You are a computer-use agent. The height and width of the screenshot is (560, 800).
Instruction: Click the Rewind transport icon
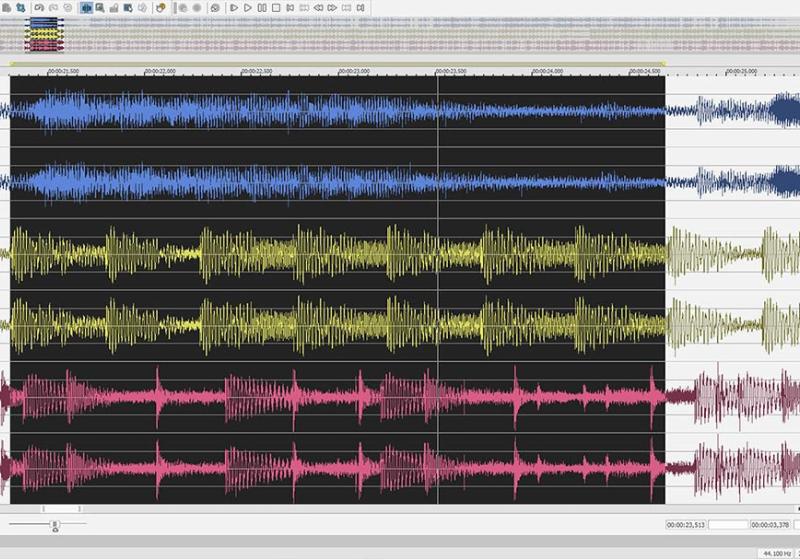(x=317, y=8)
